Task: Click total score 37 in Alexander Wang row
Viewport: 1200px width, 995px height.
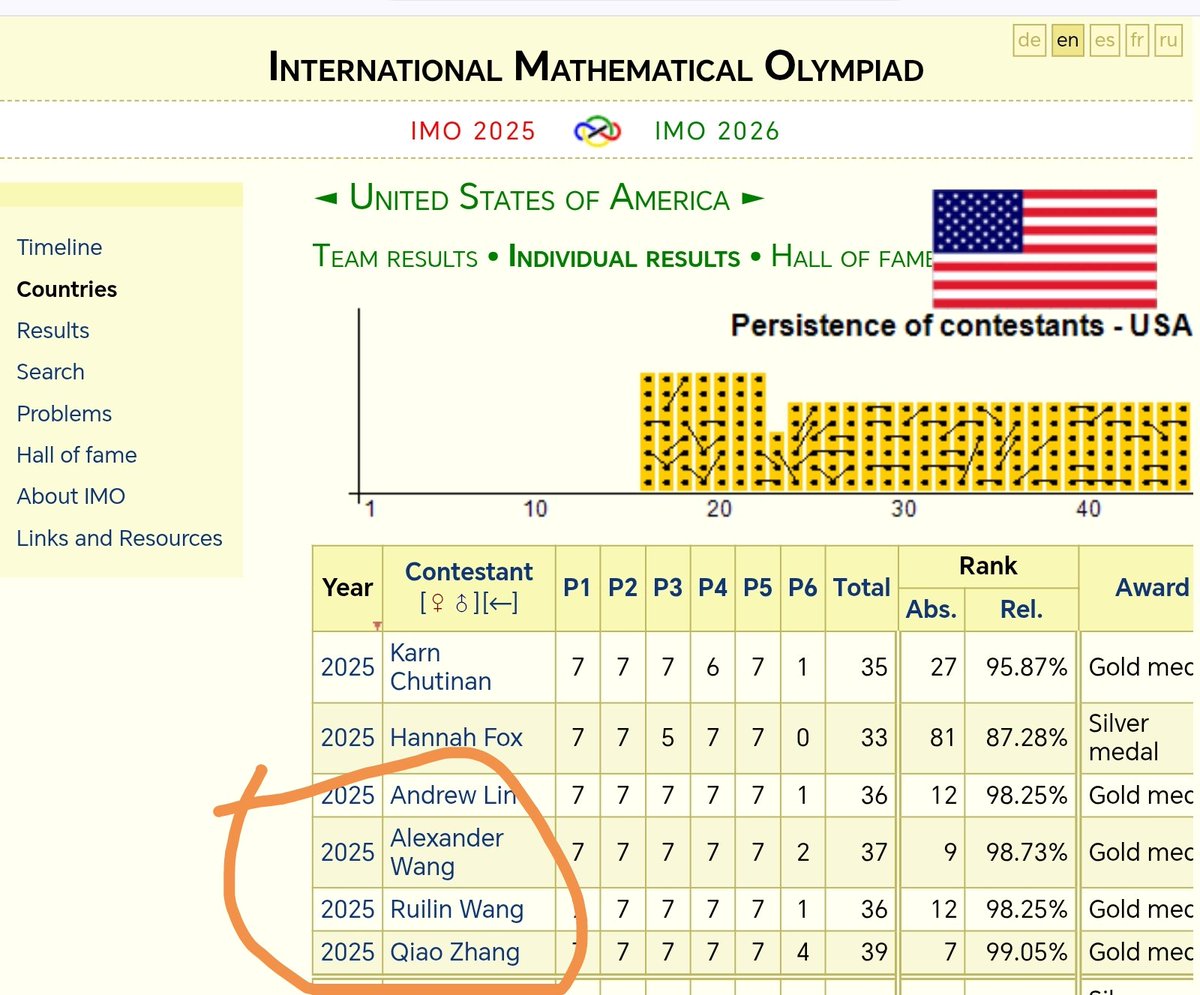Action: coord(874,852)
